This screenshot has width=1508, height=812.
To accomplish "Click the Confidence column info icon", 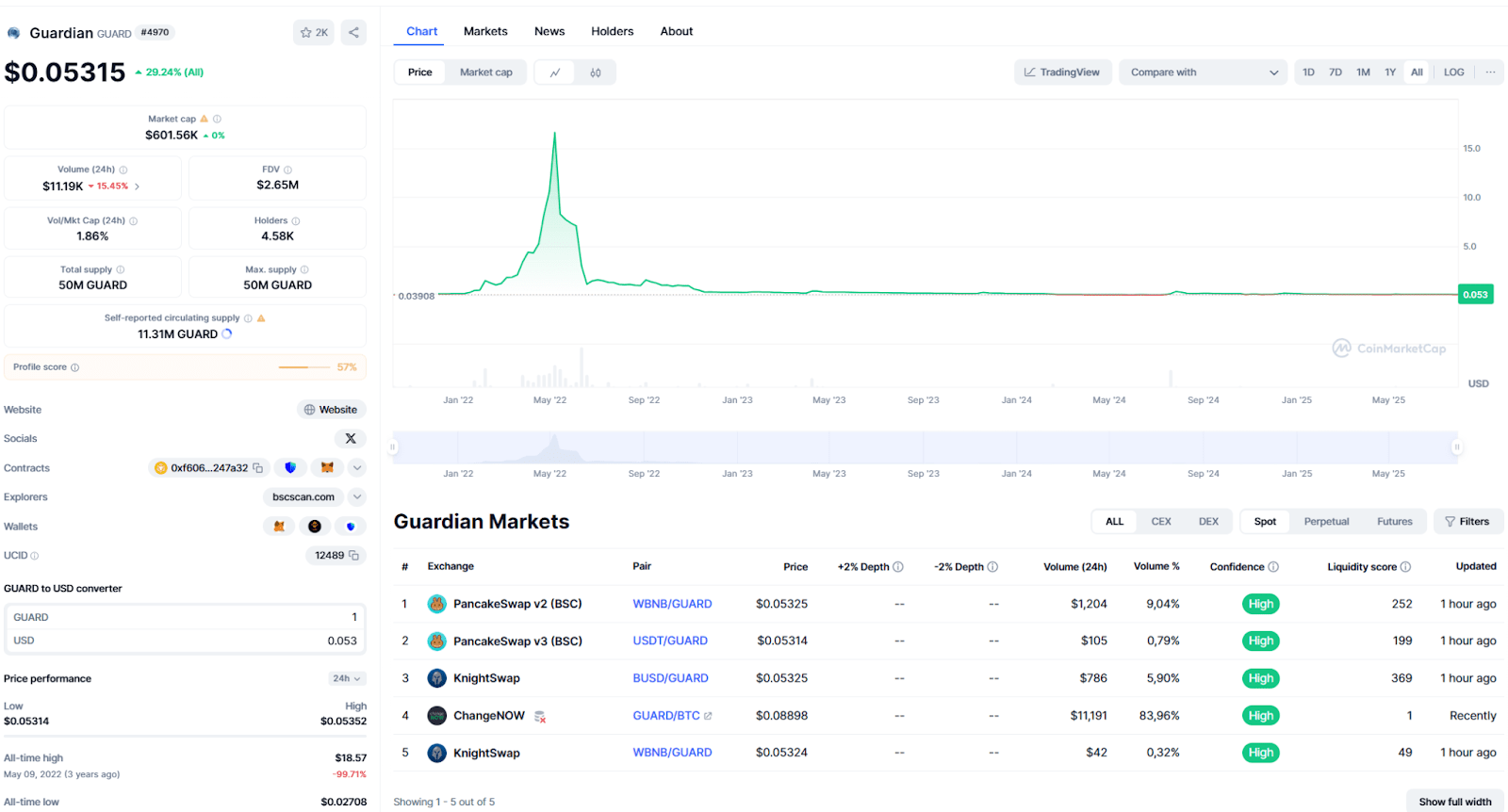I will pos(1273,567).
